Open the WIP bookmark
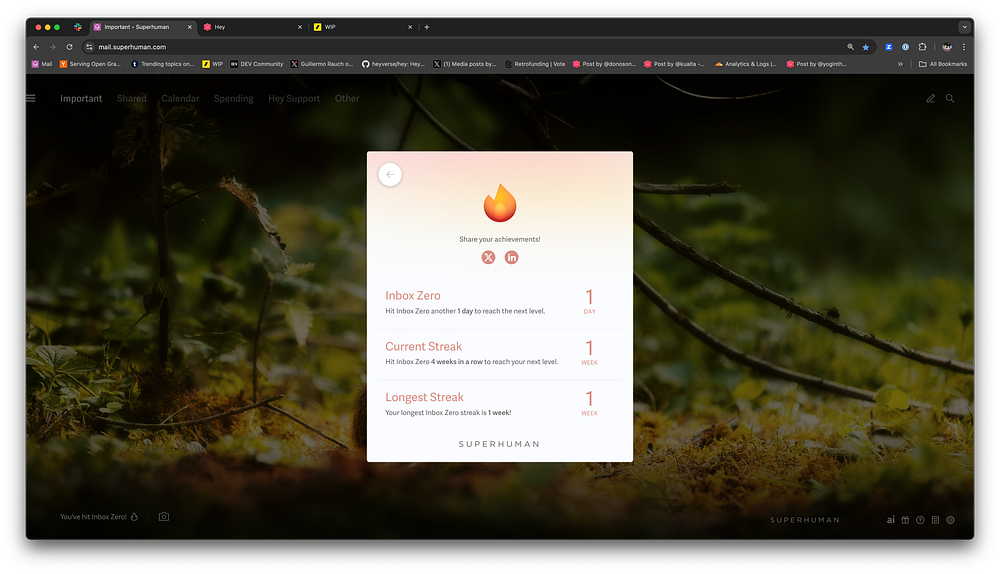Image resolution: width=1000 pixels, height=574 pixels. point(212,64)
